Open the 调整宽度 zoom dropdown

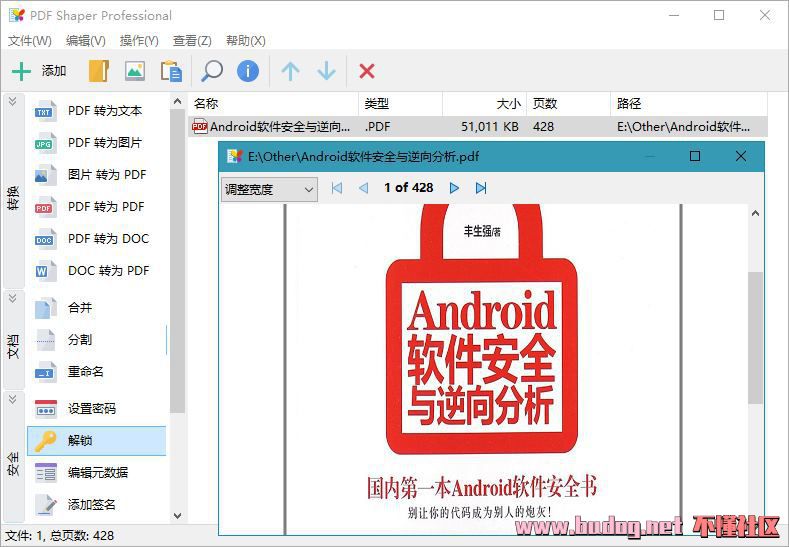[269, 190]
